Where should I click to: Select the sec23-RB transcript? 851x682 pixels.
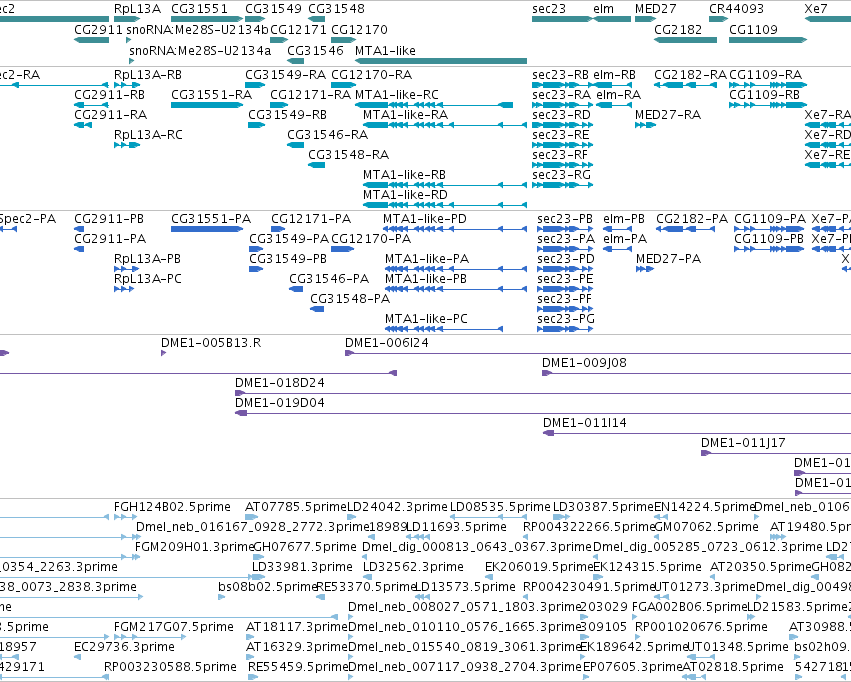(563, 85)
